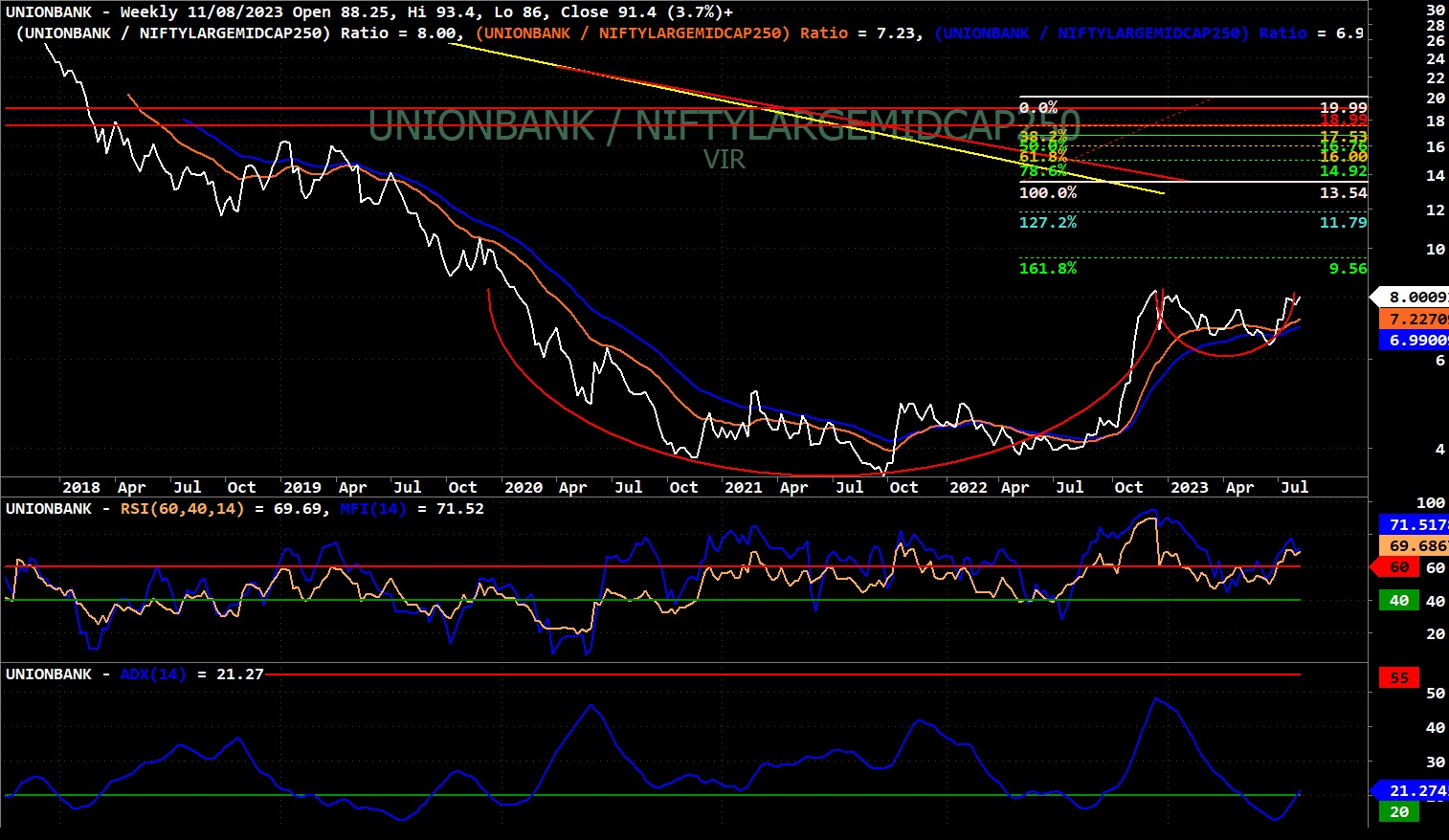Screen dimensions: 1449x840
Task: Click the 100.0% Fibonacci level label
Action: tap(1048, 193)
